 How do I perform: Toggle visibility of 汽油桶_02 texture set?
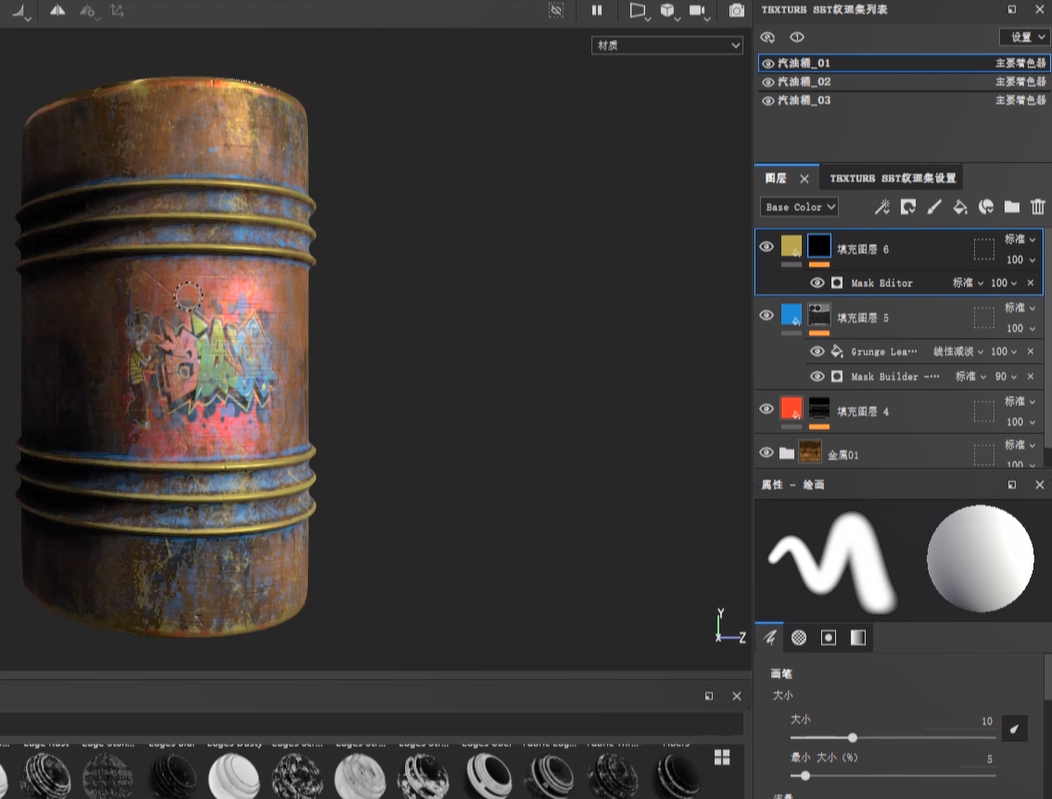point(768,82)
